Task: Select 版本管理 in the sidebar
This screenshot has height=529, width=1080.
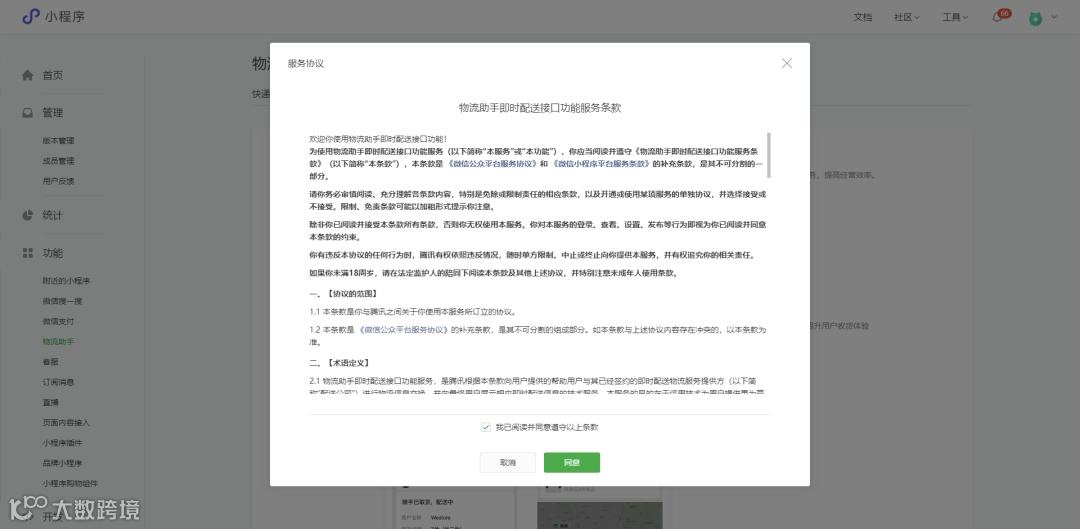Action: tap(58, 141)
